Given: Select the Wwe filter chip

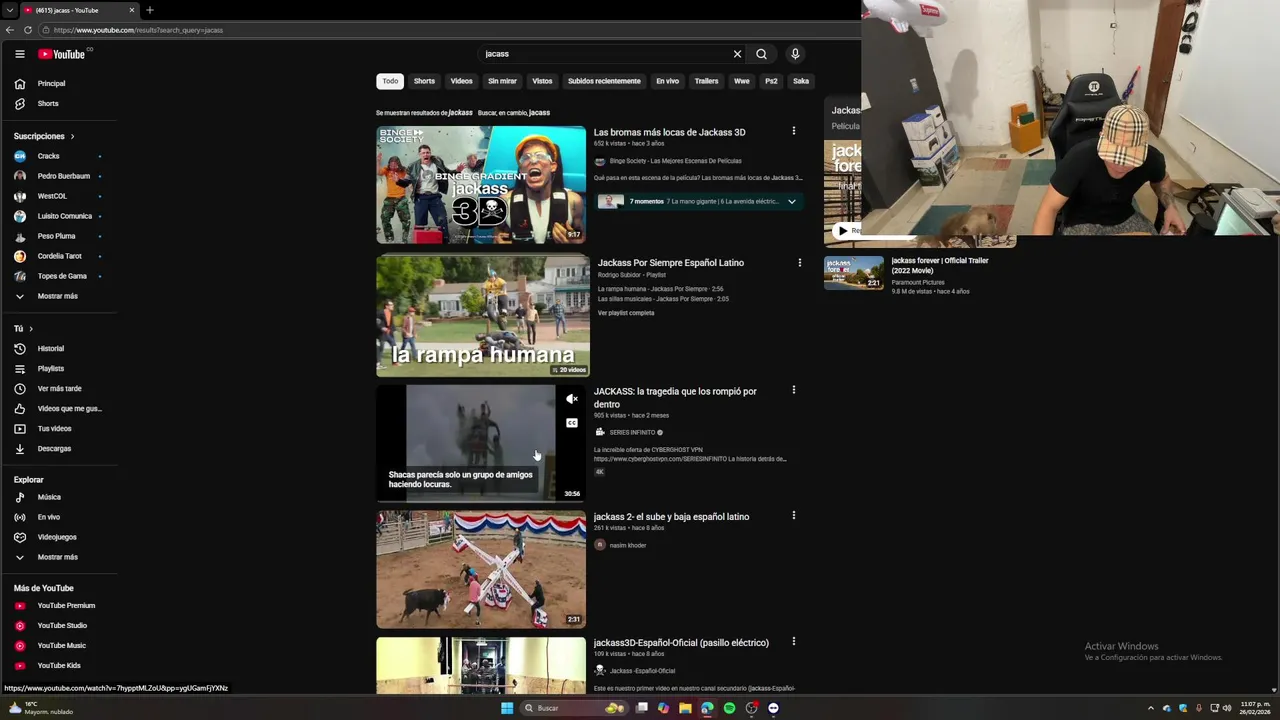Looking at the screenshot, I should [x=742, y=81].
